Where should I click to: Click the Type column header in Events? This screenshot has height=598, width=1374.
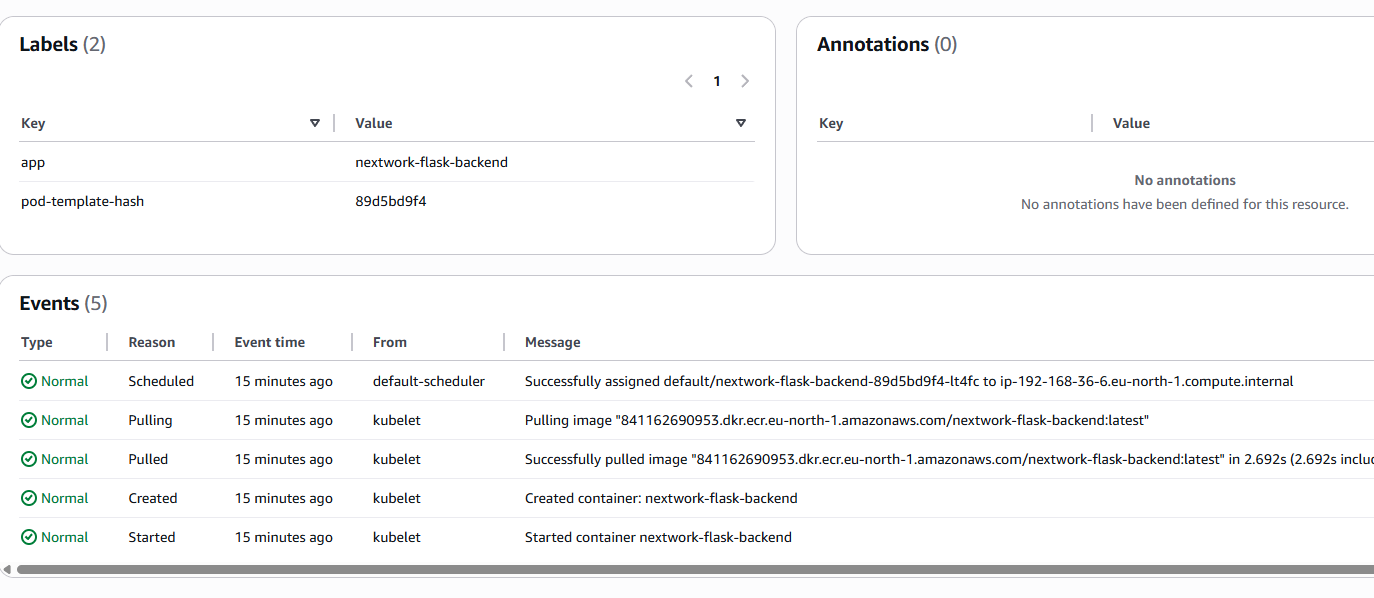[x=37, y=342]
